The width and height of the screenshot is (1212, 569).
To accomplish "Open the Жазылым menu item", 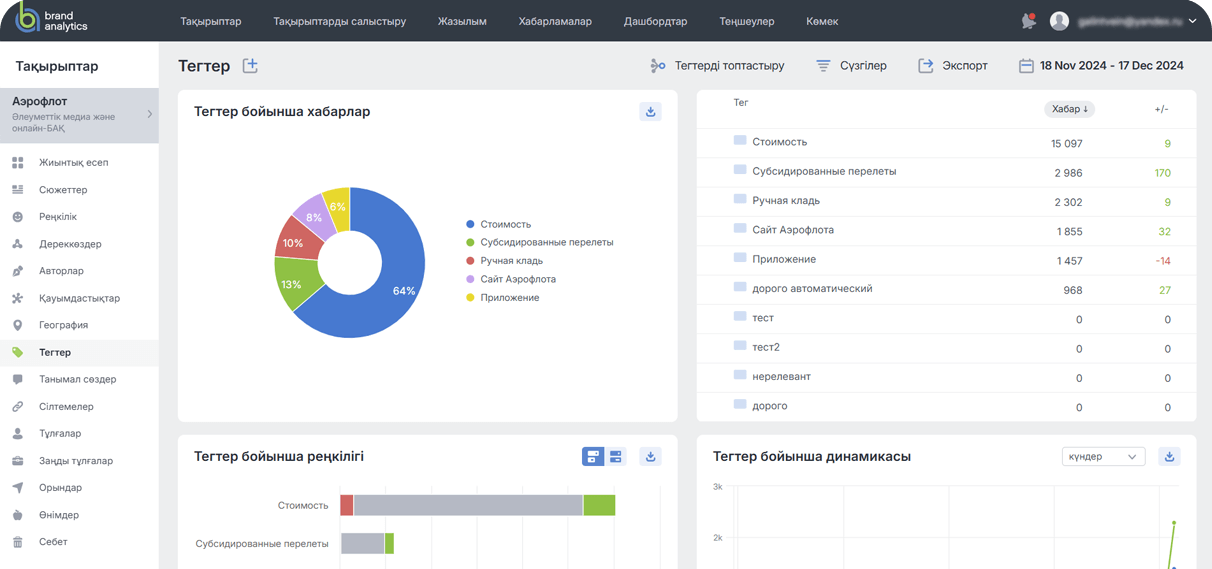I will [462, 21].
